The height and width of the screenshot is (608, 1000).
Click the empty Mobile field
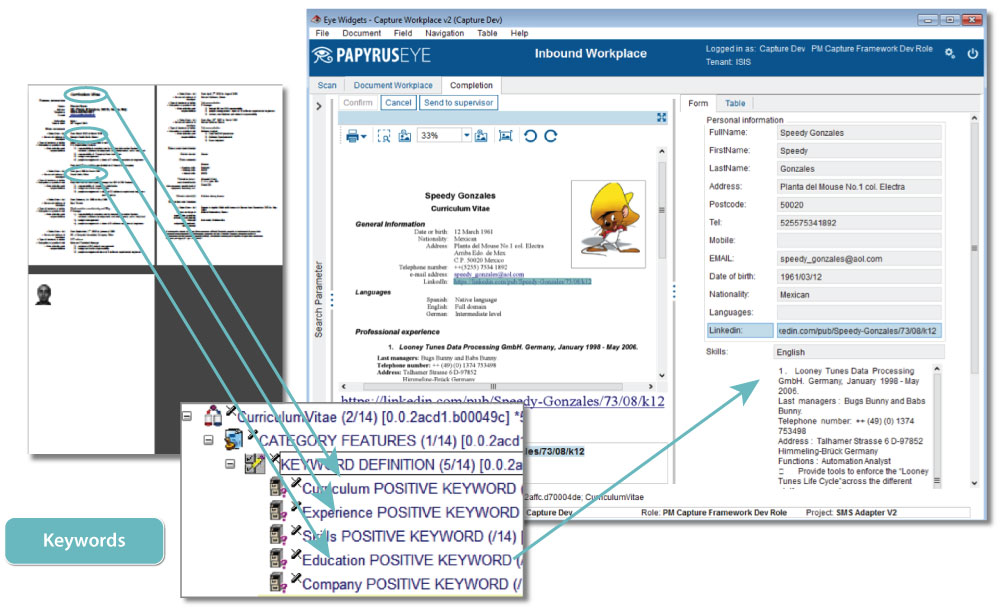pos(858,241)
